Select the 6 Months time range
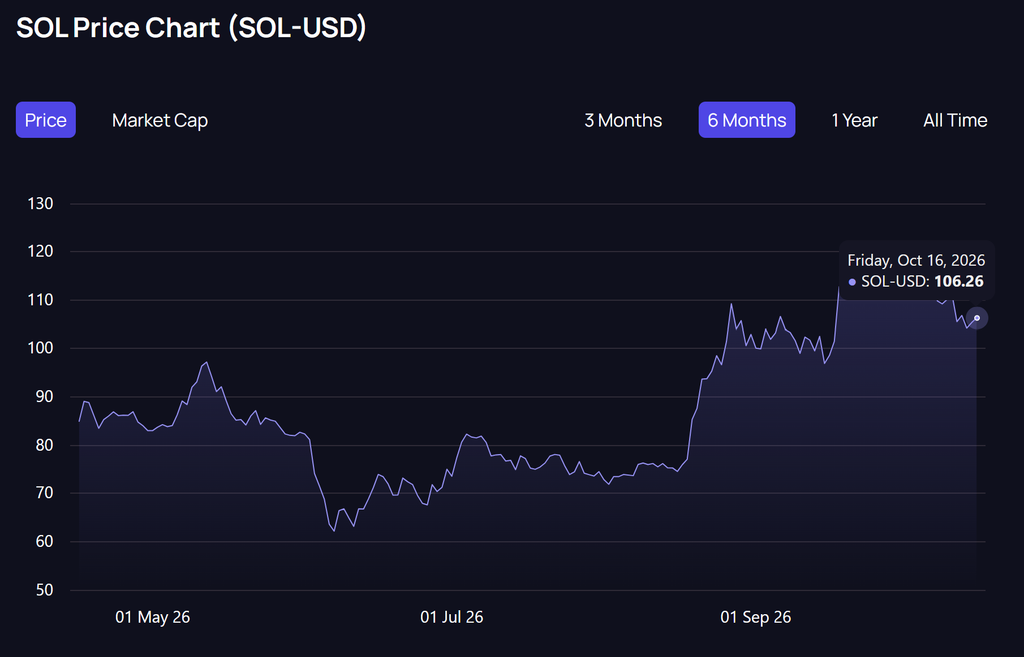Screen dimensions: 1024x657 point(747,120)
